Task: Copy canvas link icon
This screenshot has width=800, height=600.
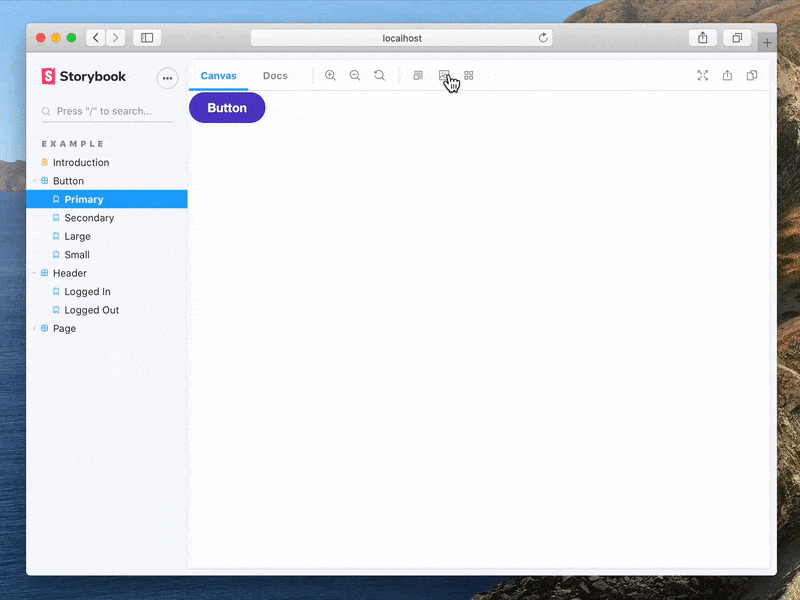Action: (752, 76)
